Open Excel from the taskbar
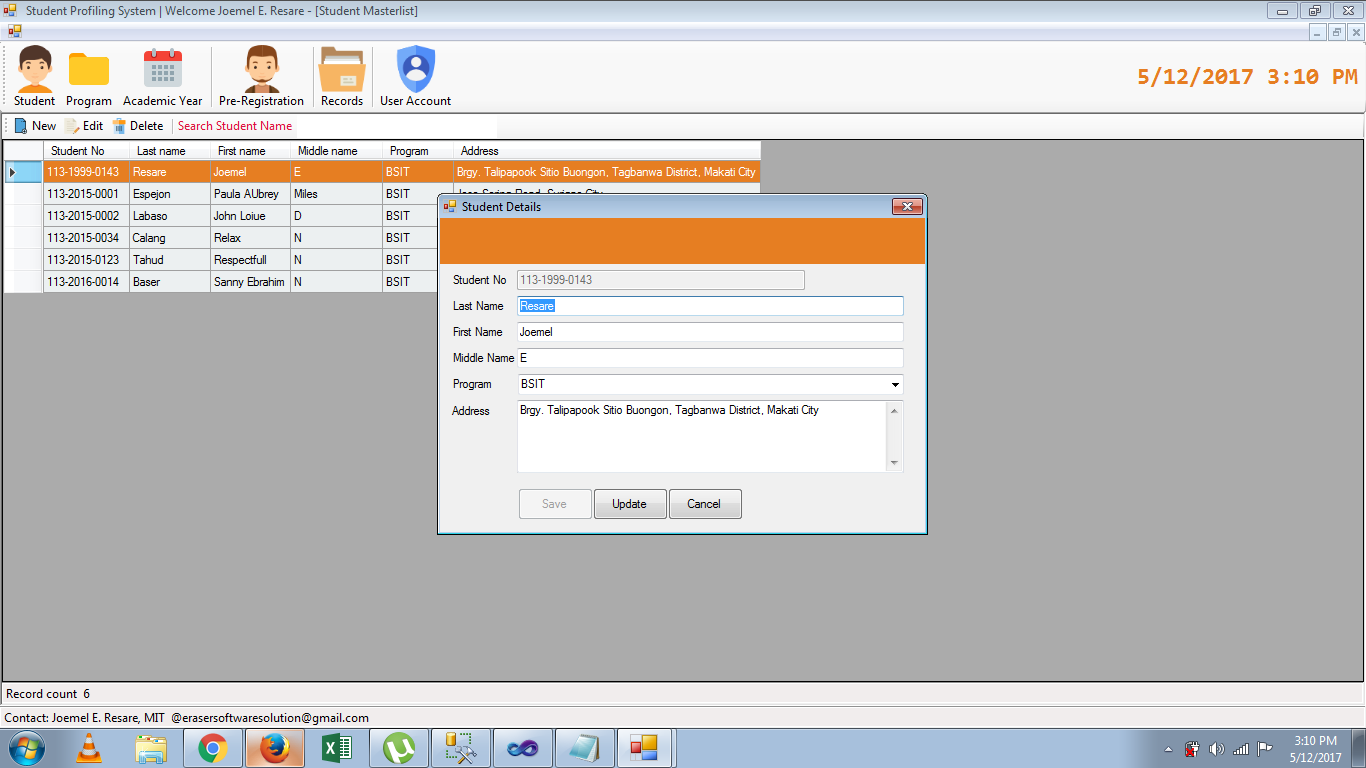 [336, 747]
